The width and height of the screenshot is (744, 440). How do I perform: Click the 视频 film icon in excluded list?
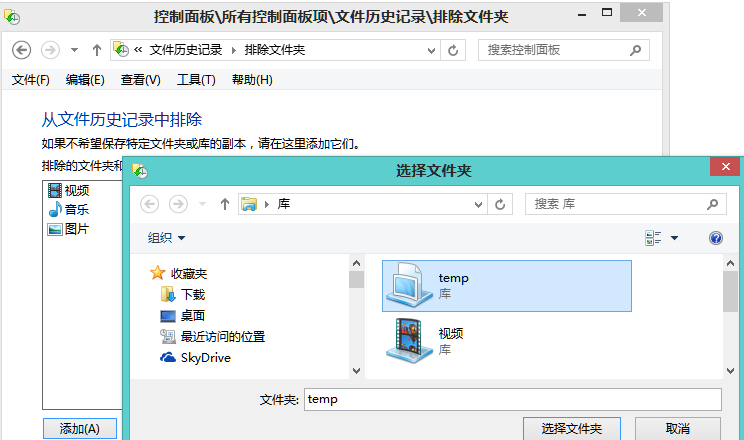pos(55,190)
